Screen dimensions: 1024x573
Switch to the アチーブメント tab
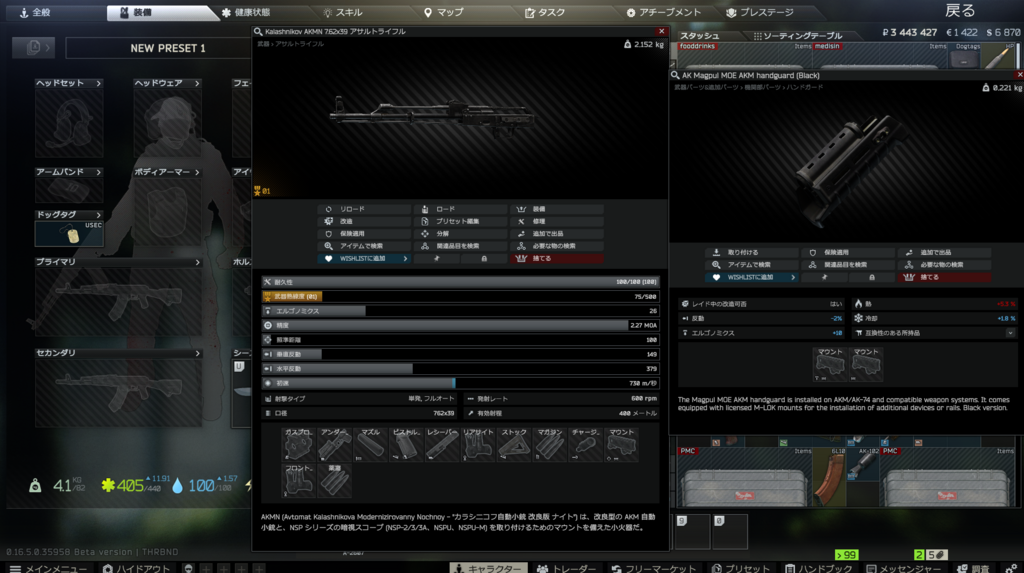[664, 12]
